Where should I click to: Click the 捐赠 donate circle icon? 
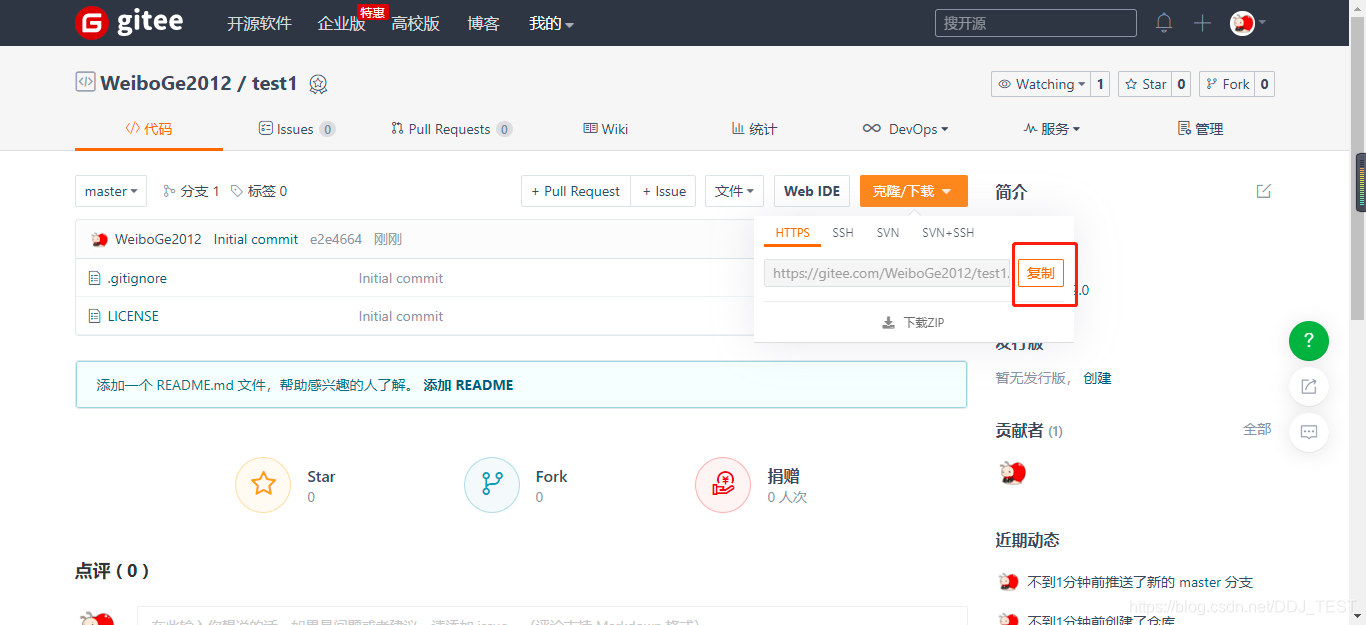723,485
